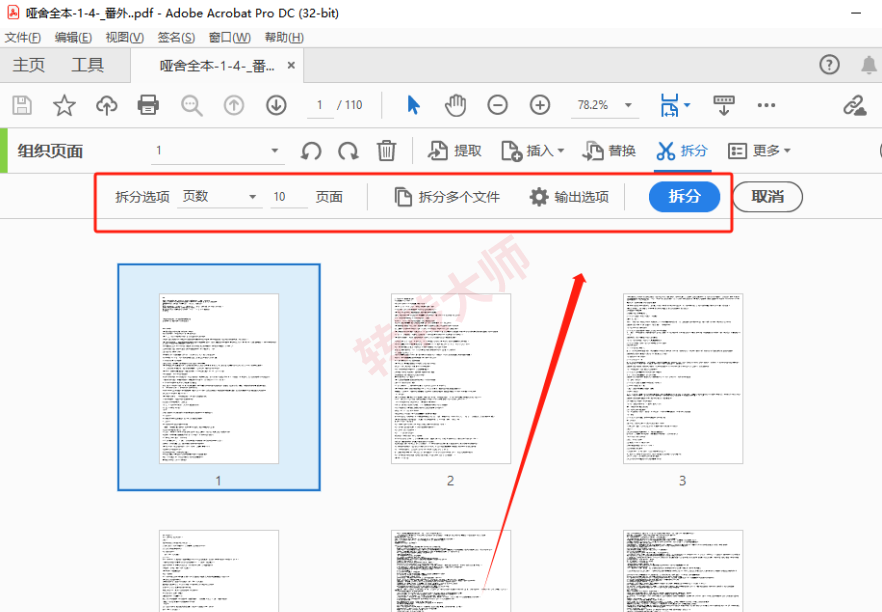Screen dimensions: 882x612
Task: Open the 视图(V) menu
Action: [124, 38]
